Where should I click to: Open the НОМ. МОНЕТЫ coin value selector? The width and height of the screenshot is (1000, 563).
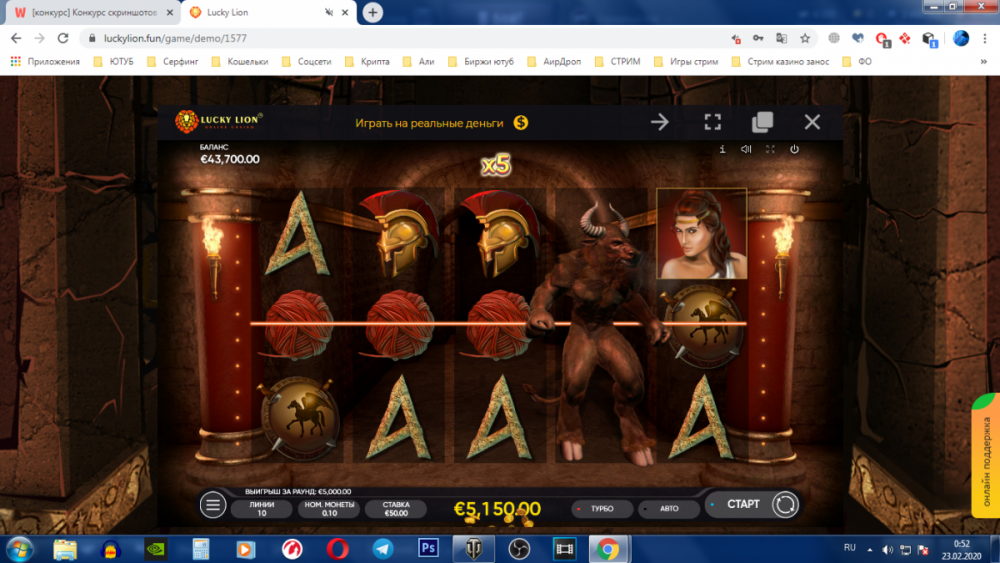point(329,509)
